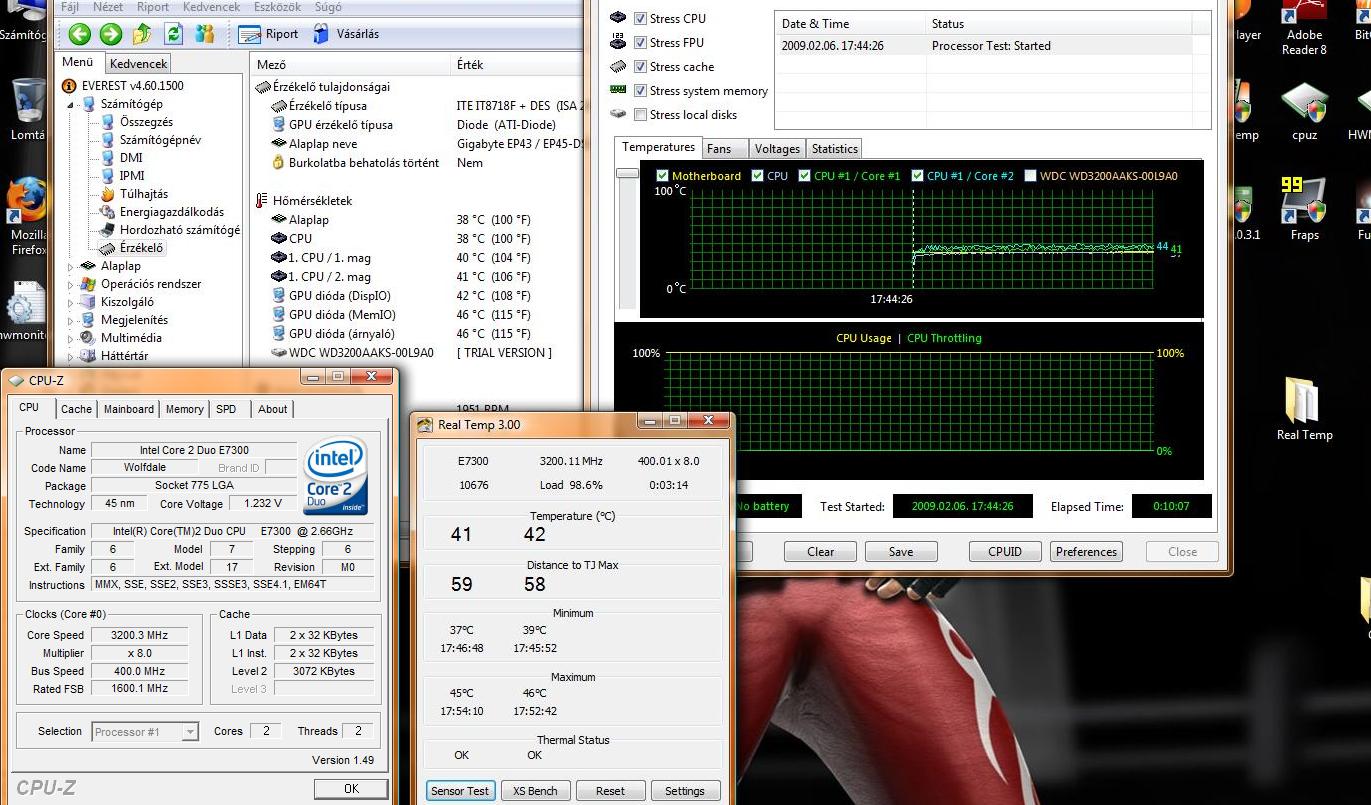Click the temperature graph scale slider
This screenshot has height=805, width=1371.
click(x=627, y=174)
